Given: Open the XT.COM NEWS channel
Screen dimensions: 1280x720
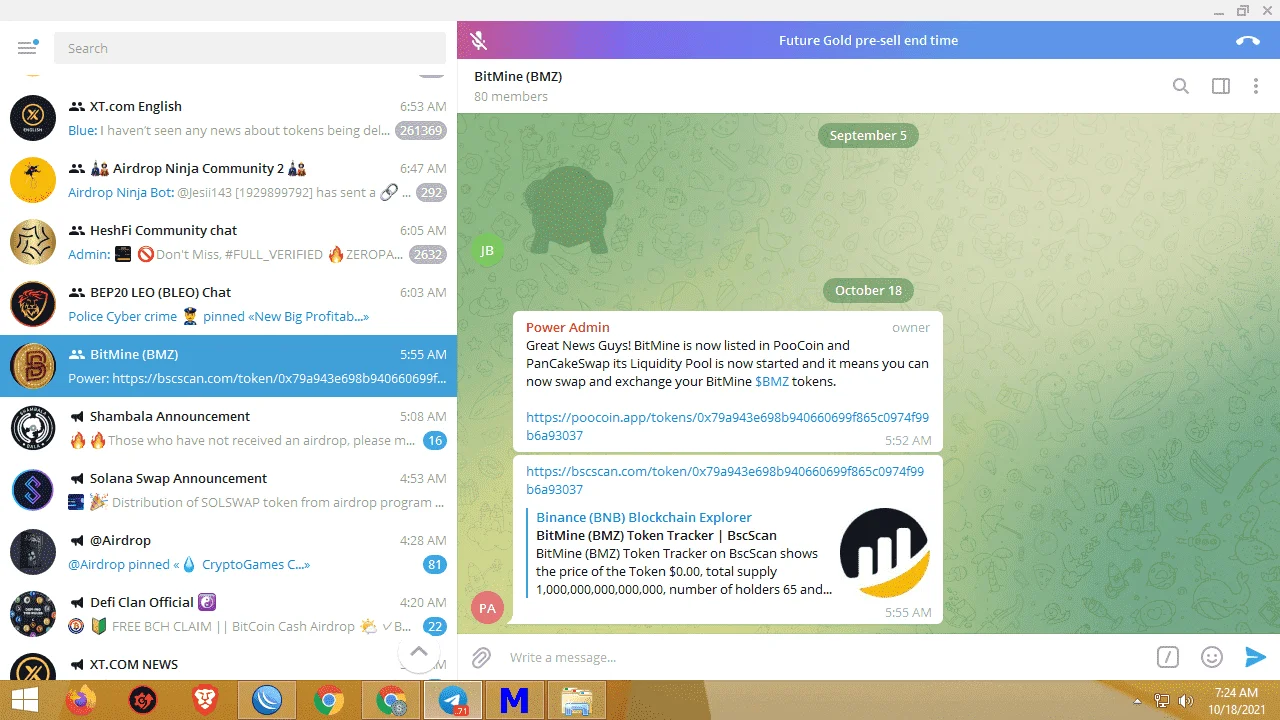Looking at the screenshot, I should pos(228,664).
